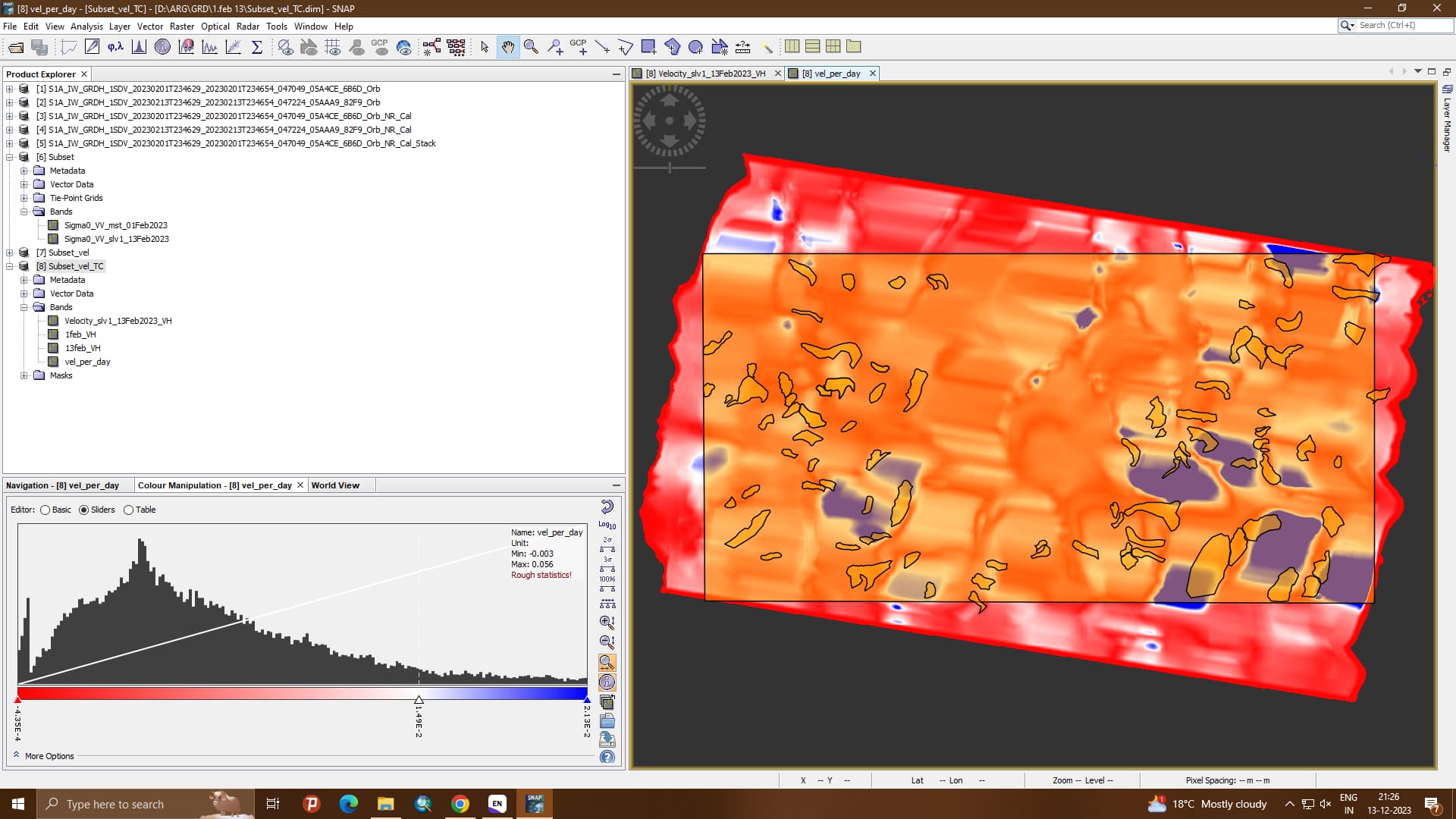Viewport: 1456px width, 819px height.
Task: Select the Table editor radio button
Action: [128, 510]
